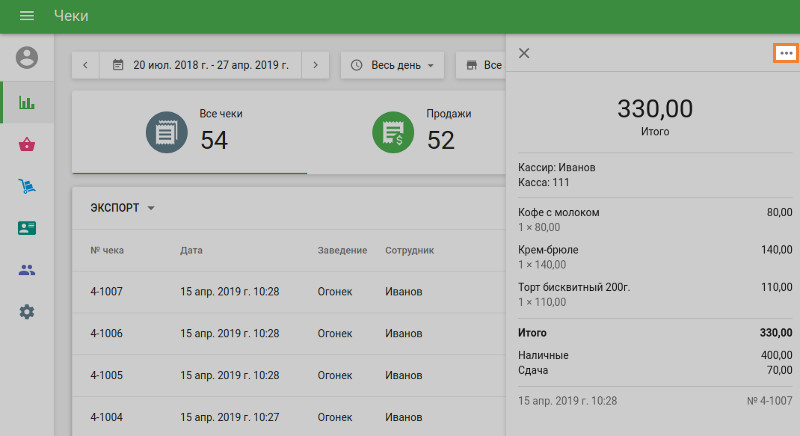Switch to the 'Все чеки' tab
The height and width of the screenshot is (436, 800).
coord(190,132)
